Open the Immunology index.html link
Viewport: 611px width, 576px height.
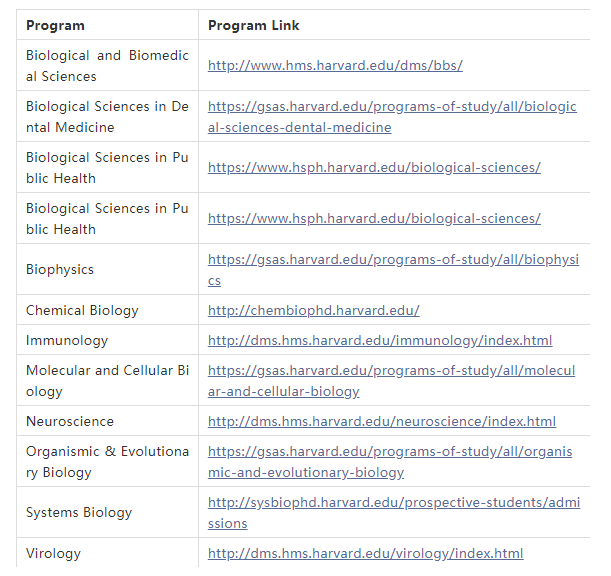point(380,341)
